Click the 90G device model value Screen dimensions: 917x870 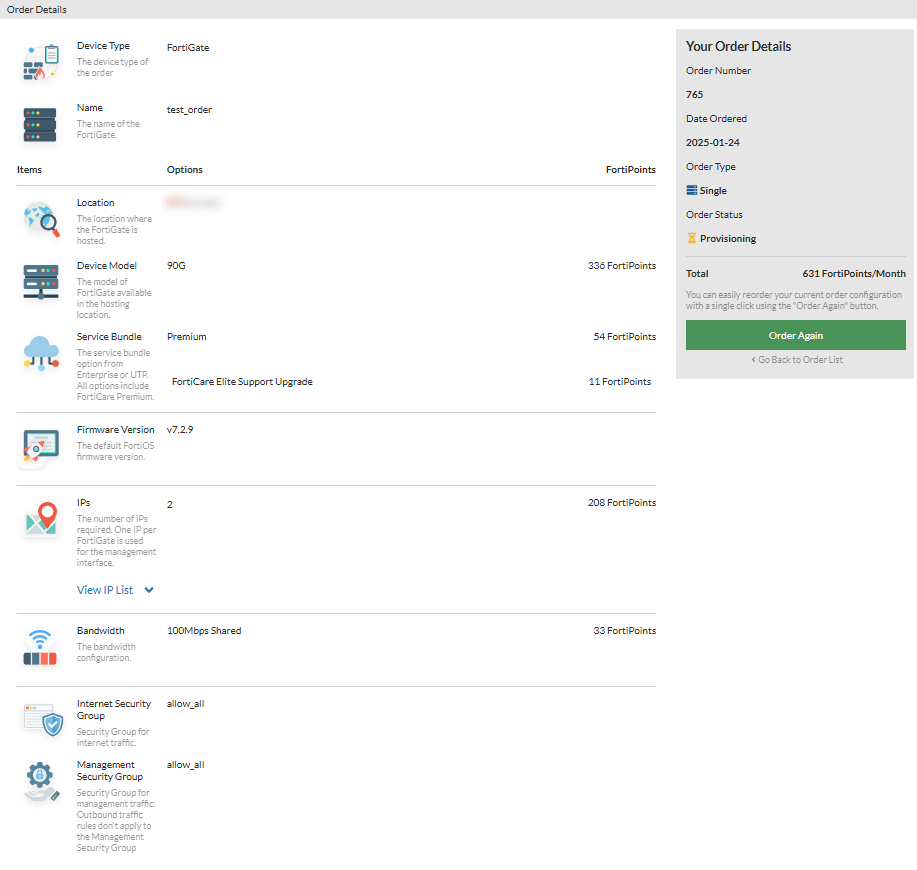tap(176, 265)
